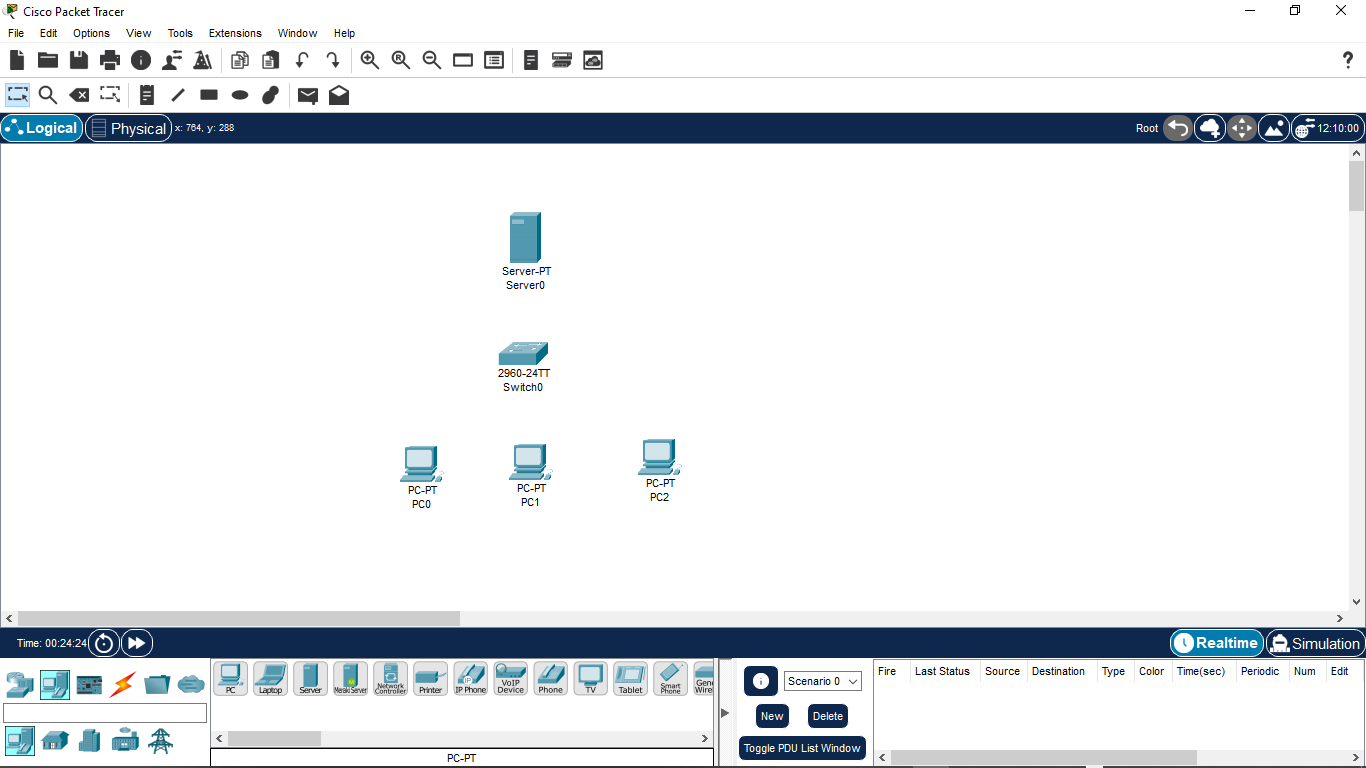Activate the Select tool
Screen dimensions: 1366x768
click(17, 95)
